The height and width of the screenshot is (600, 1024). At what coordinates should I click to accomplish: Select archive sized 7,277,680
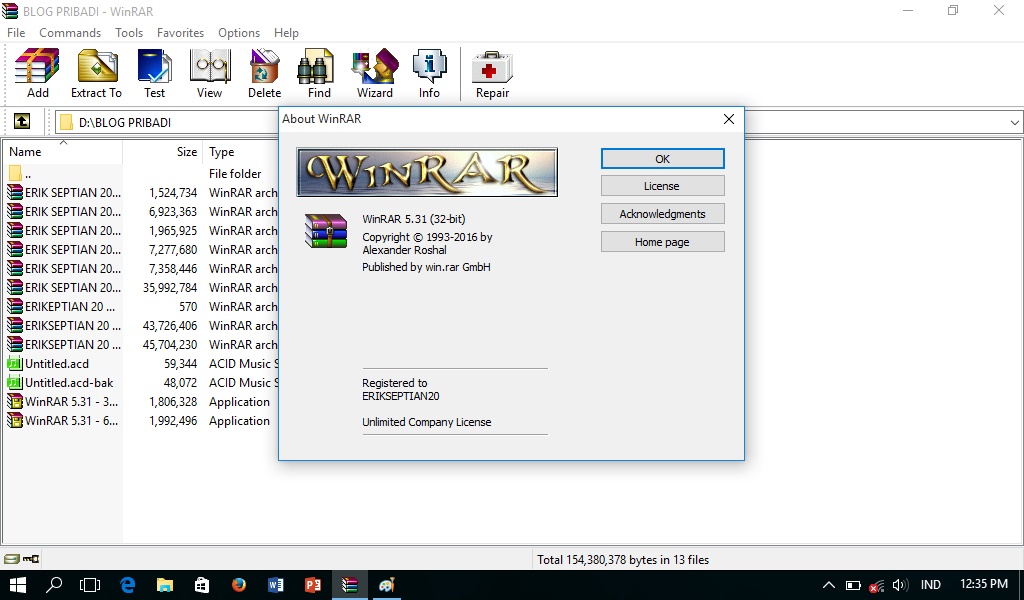pyautogui.click(x=141, y=249)
